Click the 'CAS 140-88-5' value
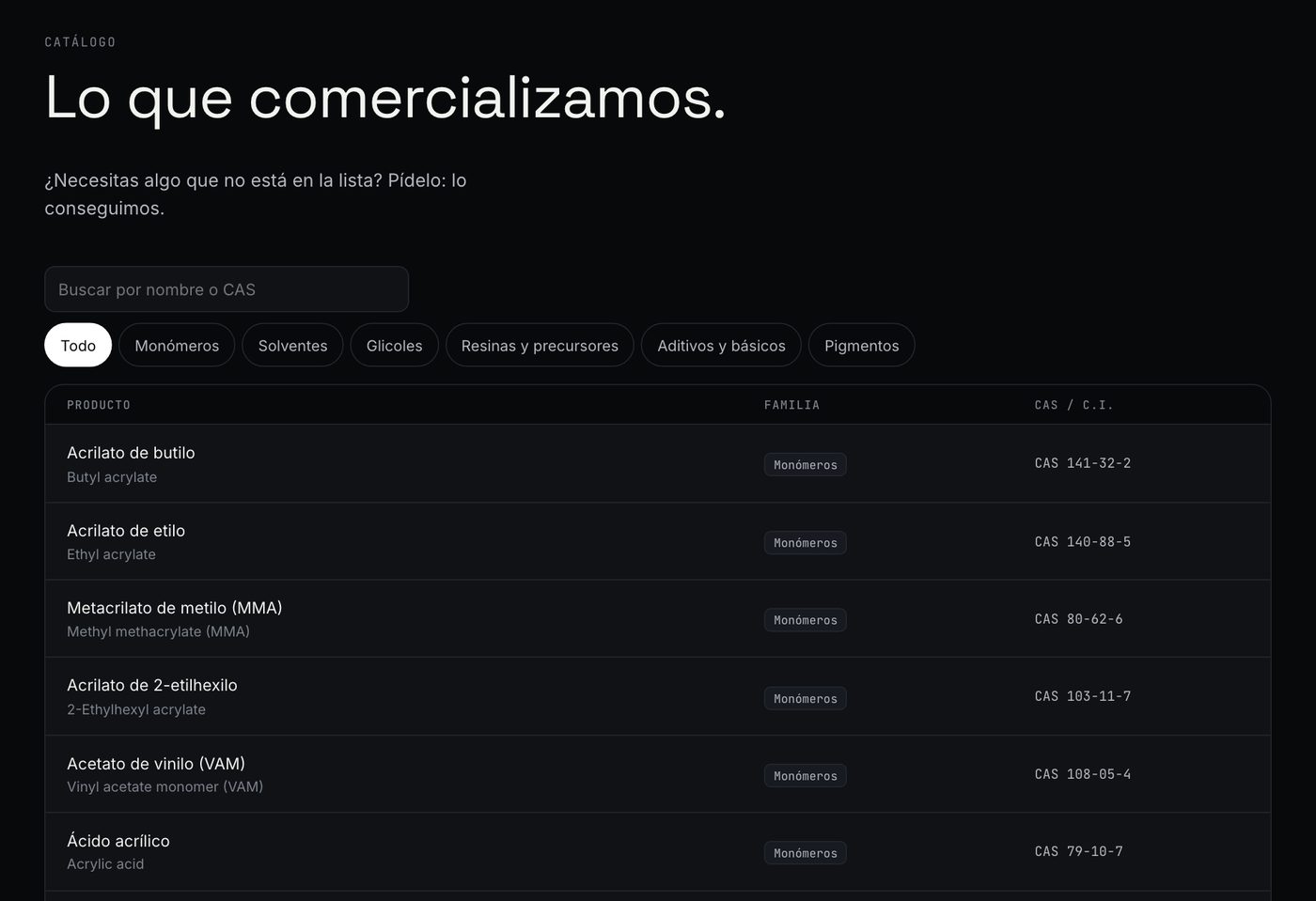 [1083, 542]
